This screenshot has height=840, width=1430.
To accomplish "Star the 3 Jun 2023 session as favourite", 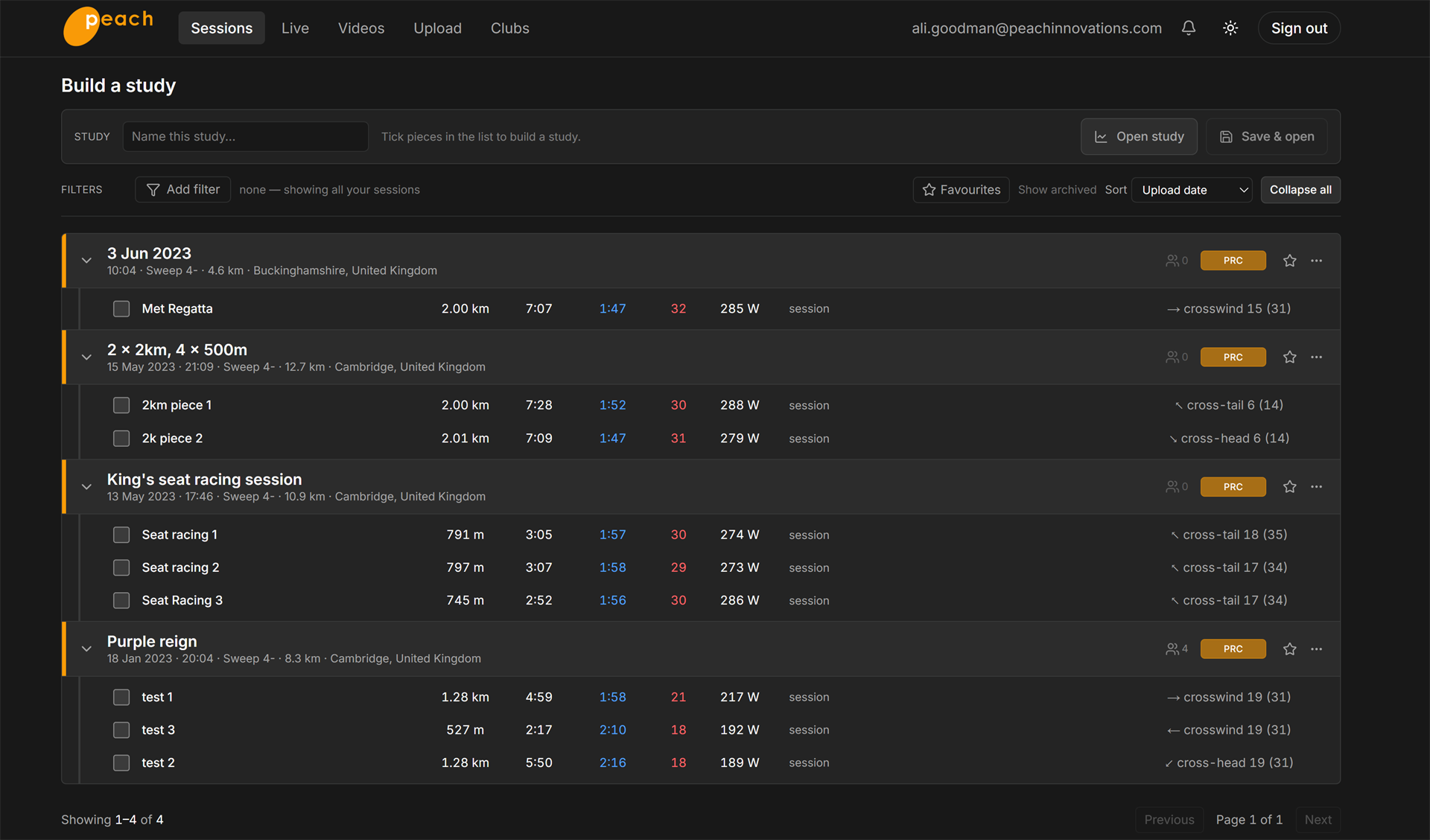I will 1290,261.
